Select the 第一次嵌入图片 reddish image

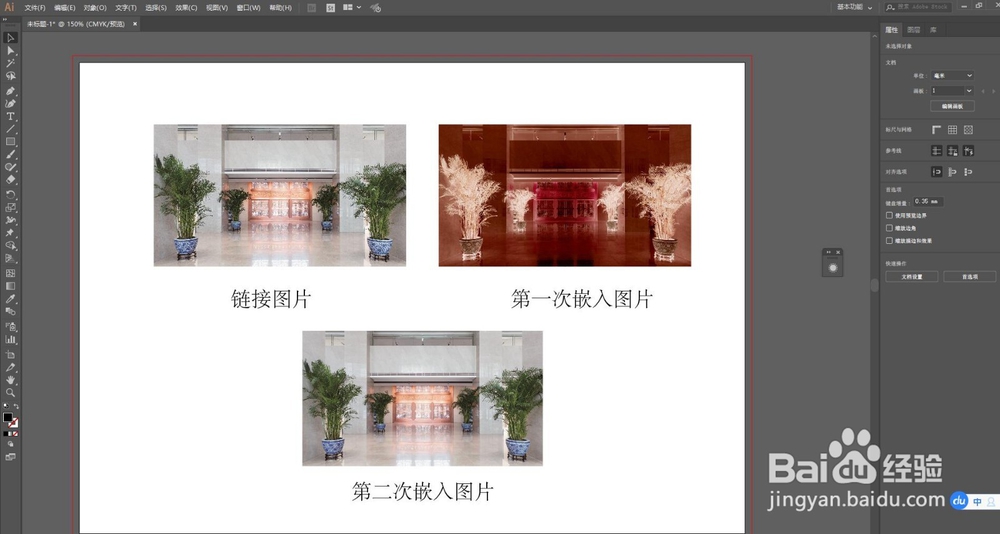pyautogui.click(x=564, y=195)
